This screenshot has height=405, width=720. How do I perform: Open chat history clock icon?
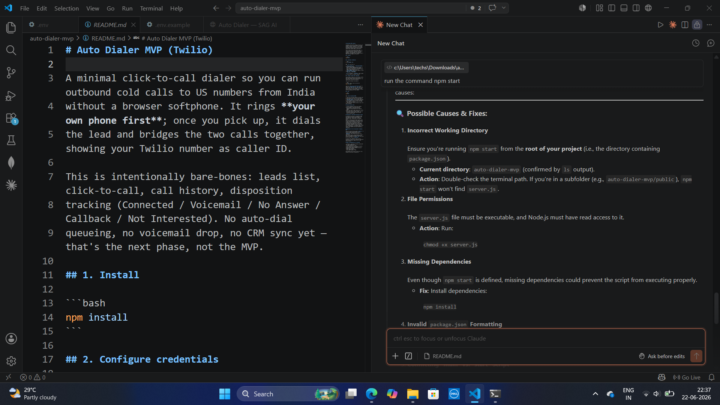click(x=696, y=43)
